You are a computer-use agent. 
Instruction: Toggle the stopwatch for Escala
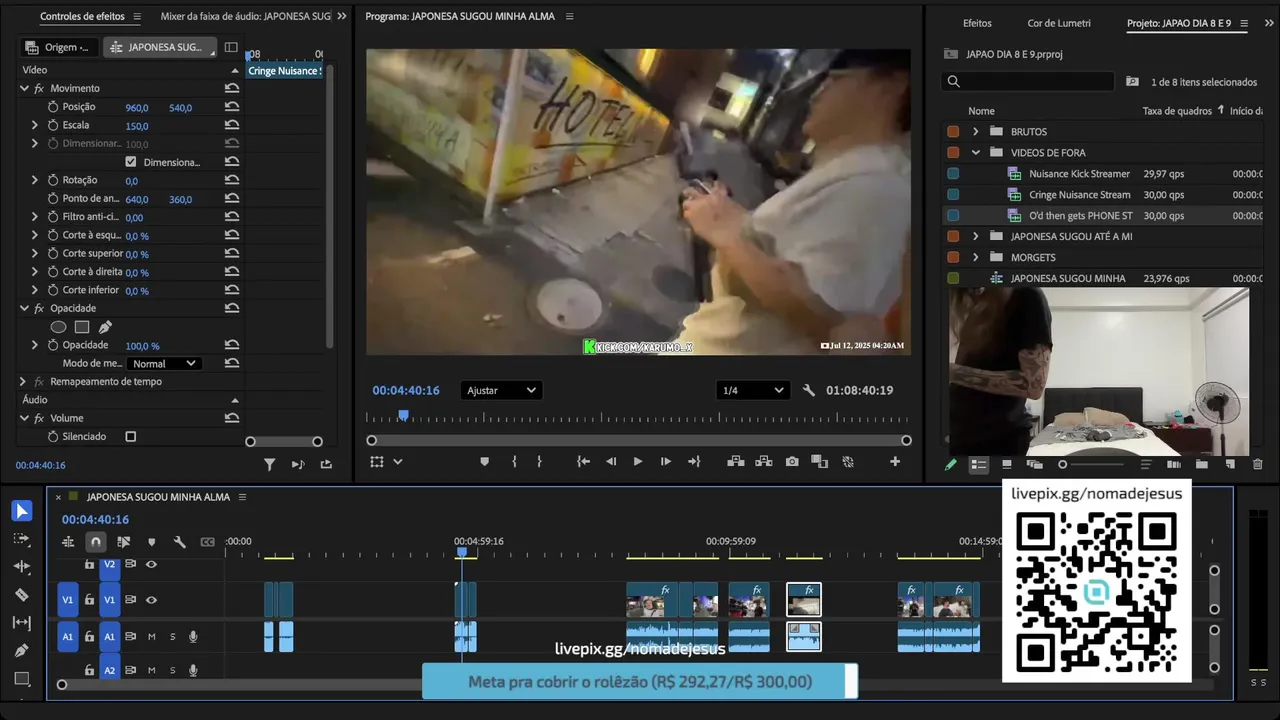(53, 125)
